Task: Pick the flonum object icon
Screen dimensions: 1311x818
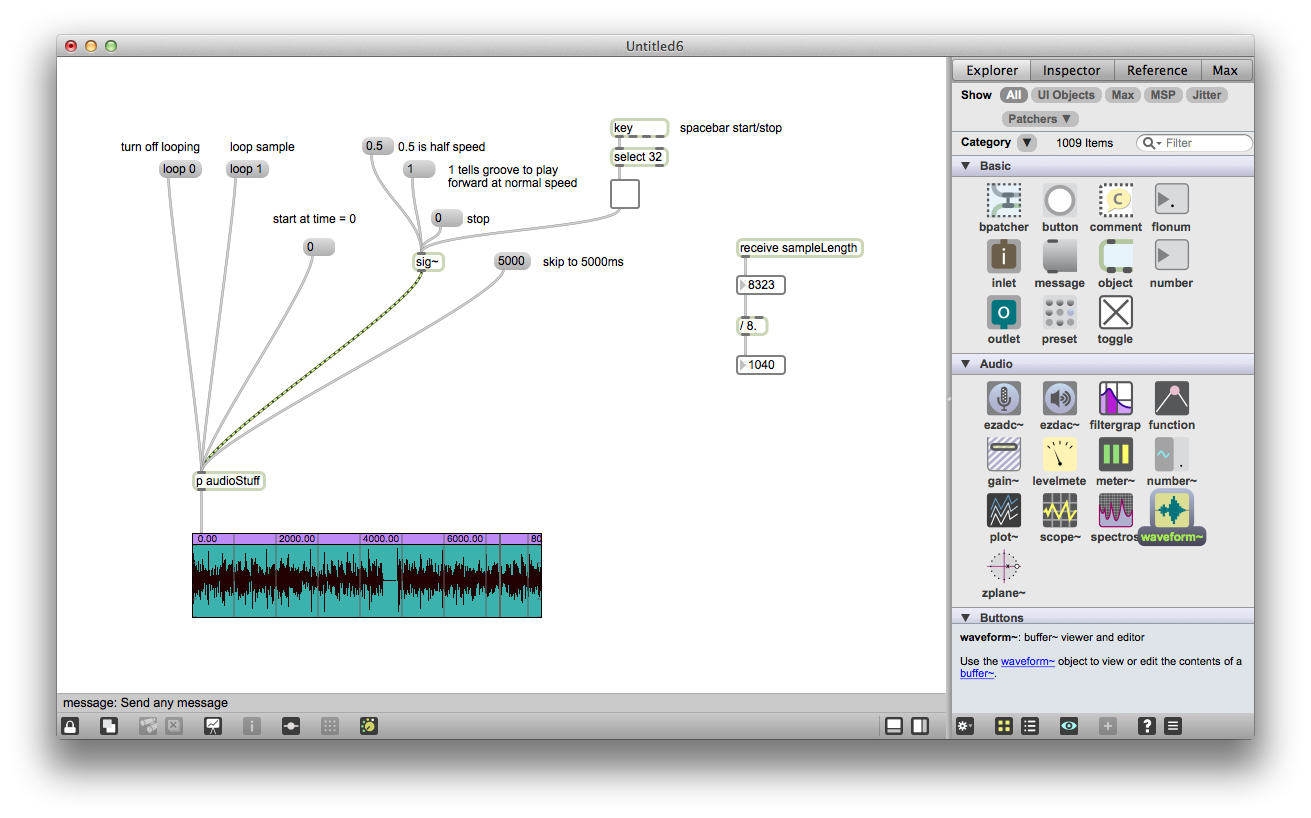Action: [1171, 200]
